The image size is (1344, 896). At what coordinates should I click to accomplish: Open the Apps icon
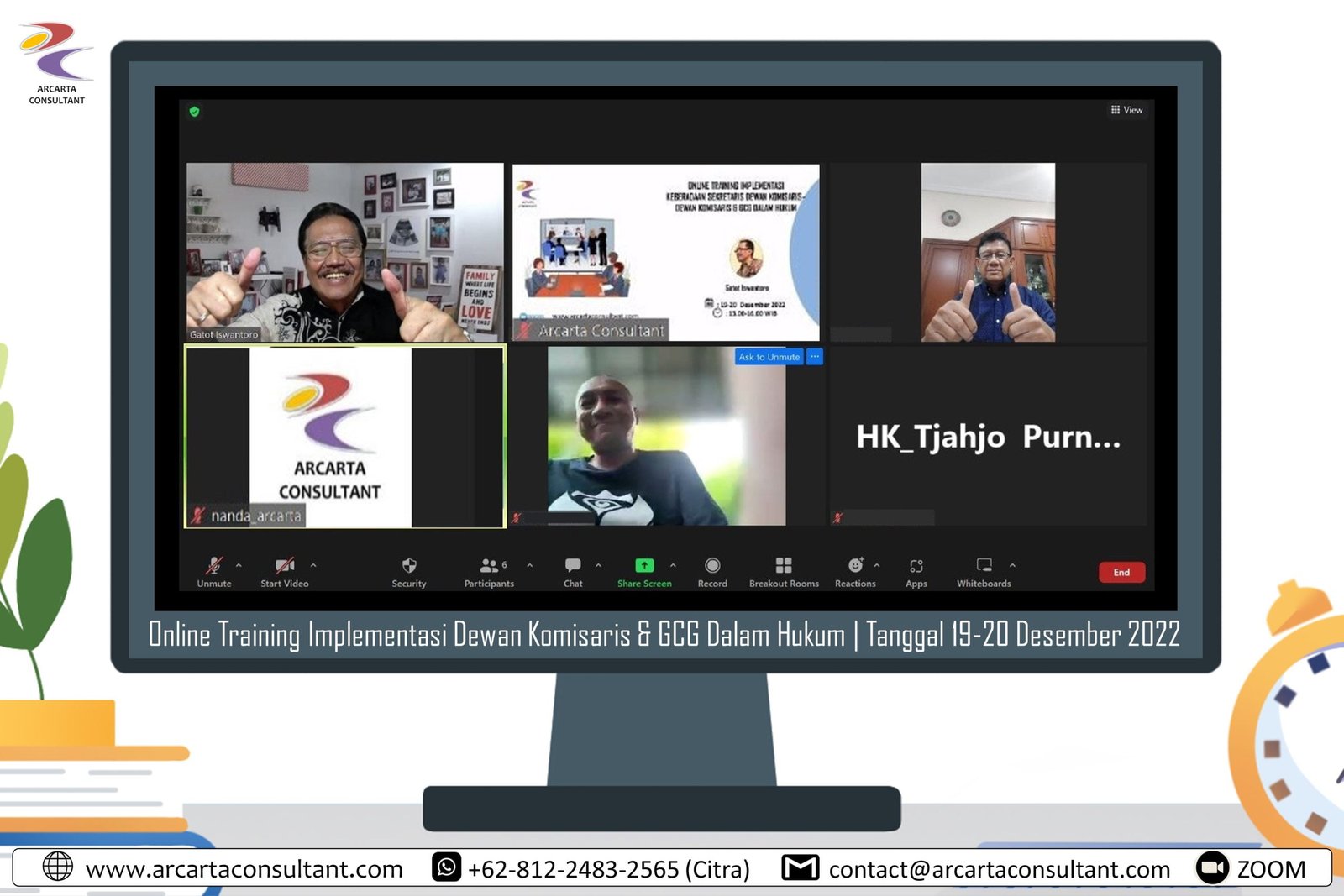click(916, 566)
